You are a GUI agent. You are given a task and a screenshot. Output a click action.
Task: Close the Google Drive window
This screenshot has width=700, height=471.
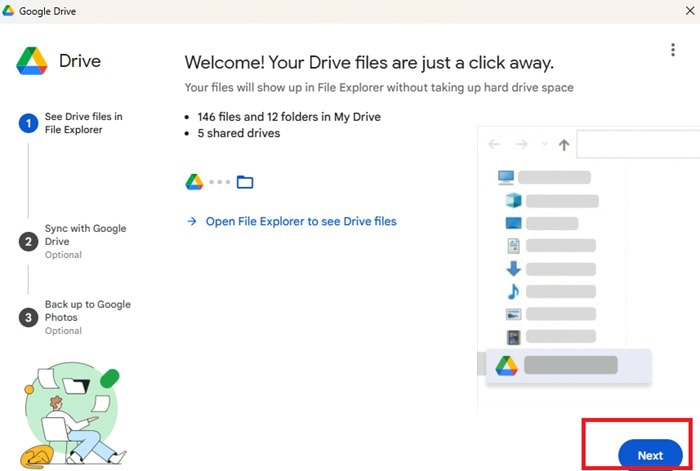tap(682, 11)
